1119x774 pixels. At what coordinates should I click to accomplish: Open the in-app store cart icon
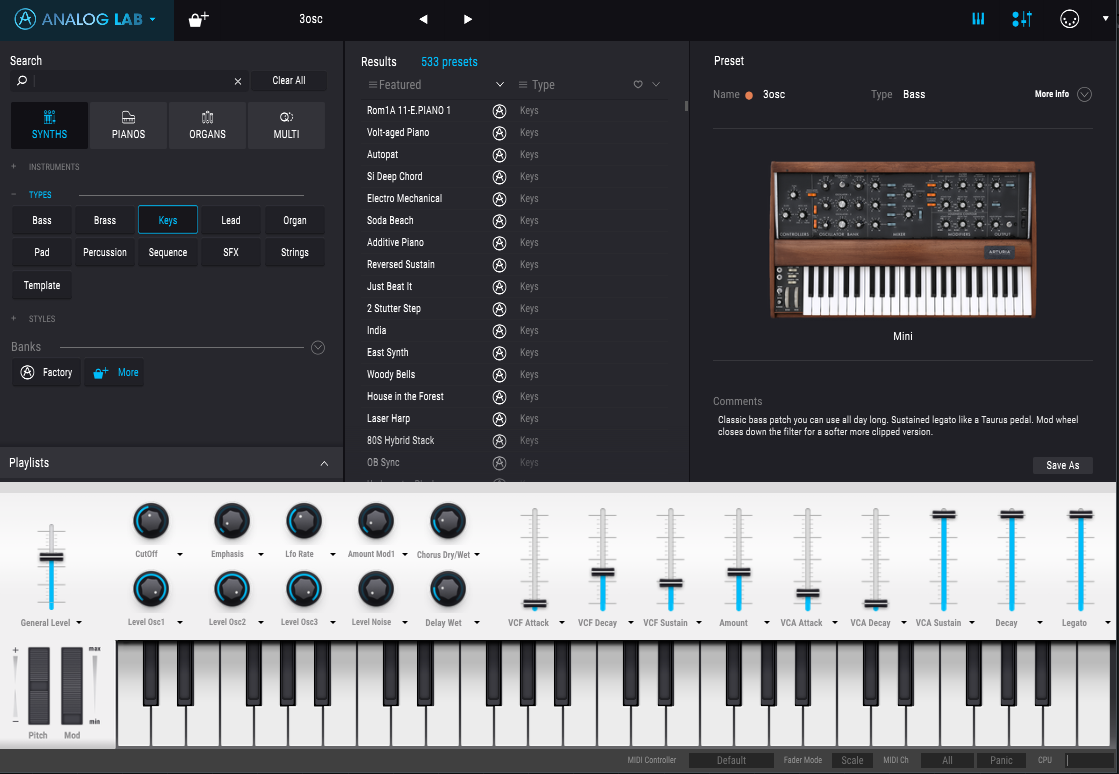(197, 19)
